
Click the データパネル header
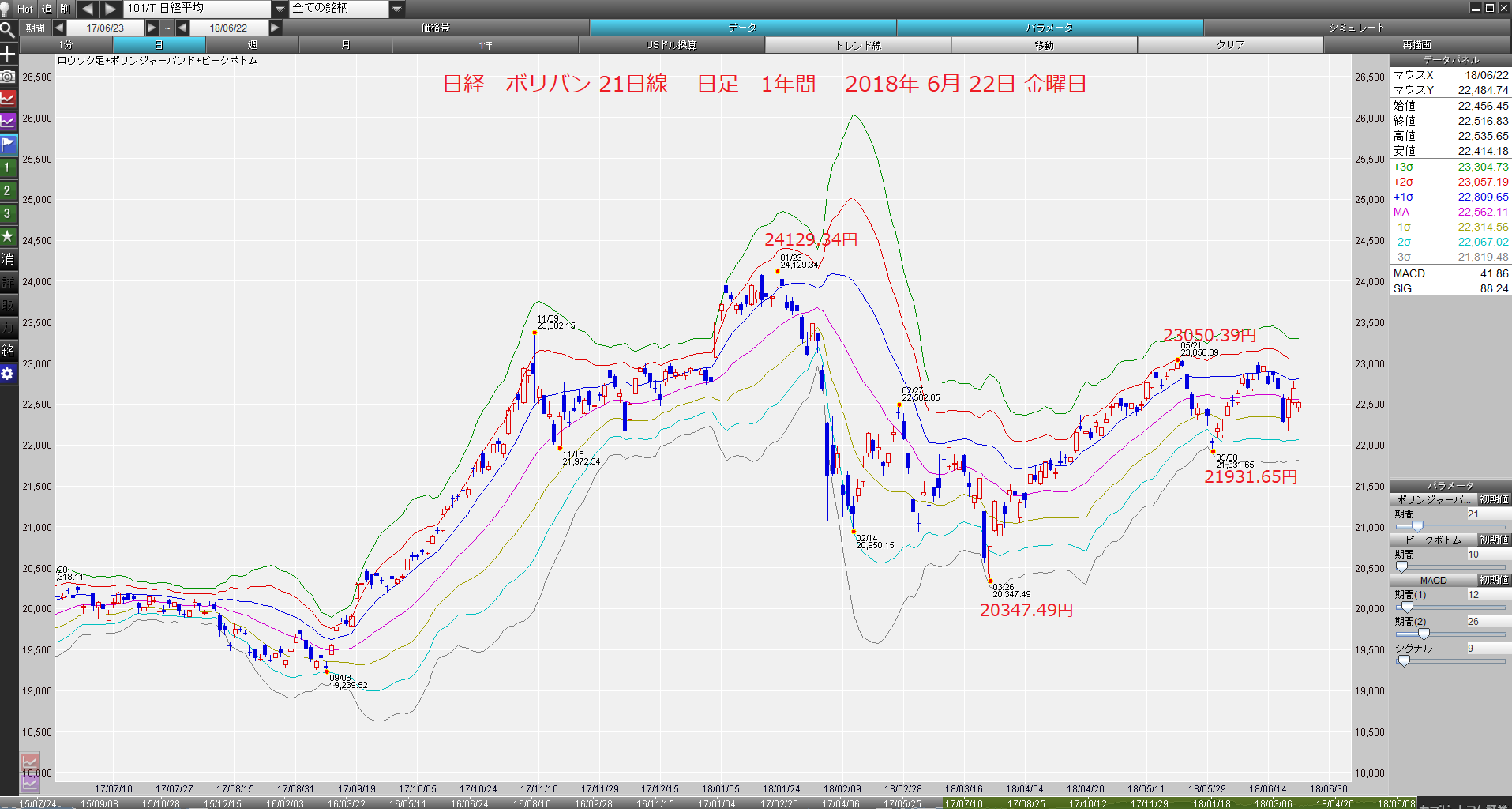1450,60
